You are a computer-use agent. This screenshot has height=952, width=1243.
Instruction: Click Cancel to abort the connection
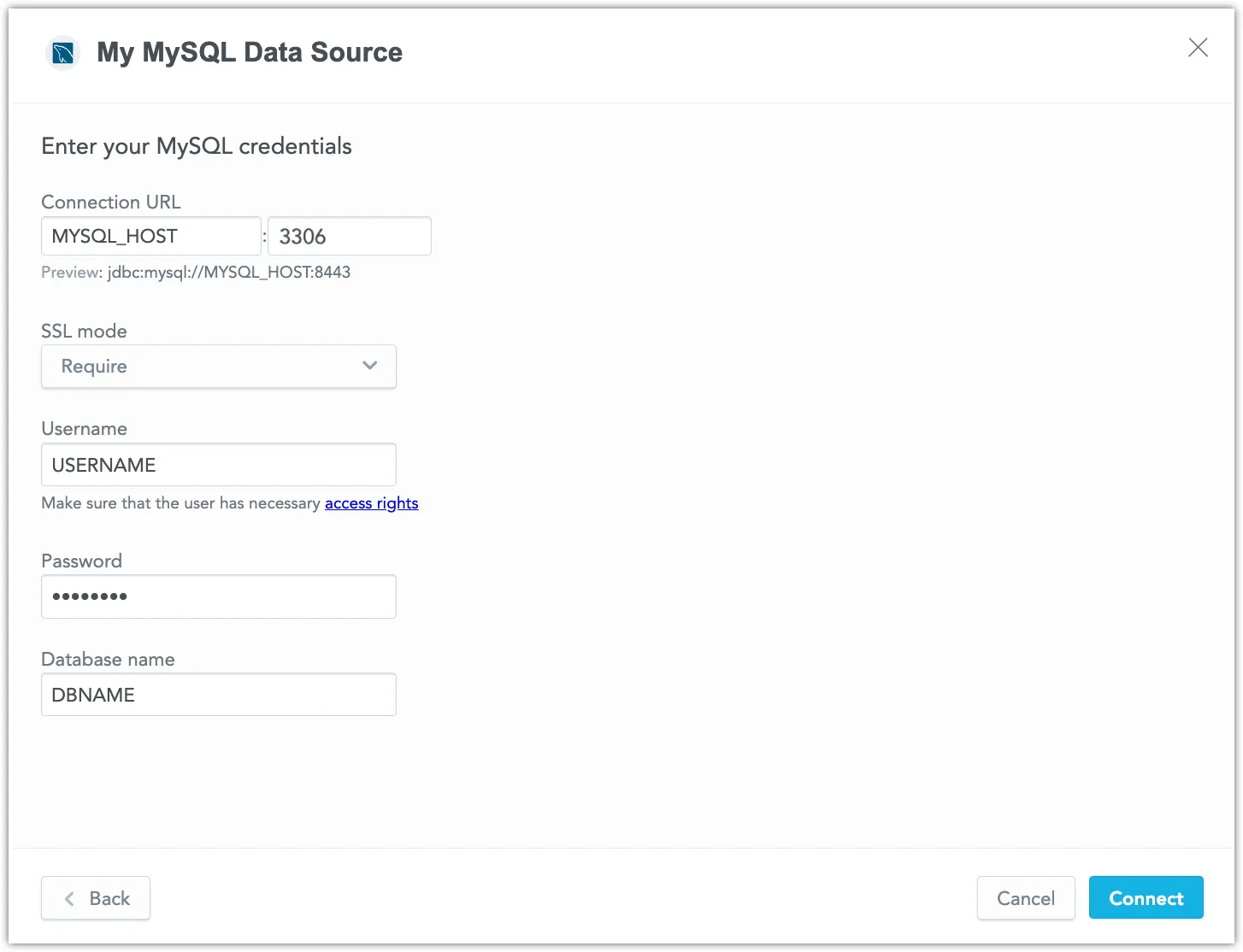[x=1026, y=898]
